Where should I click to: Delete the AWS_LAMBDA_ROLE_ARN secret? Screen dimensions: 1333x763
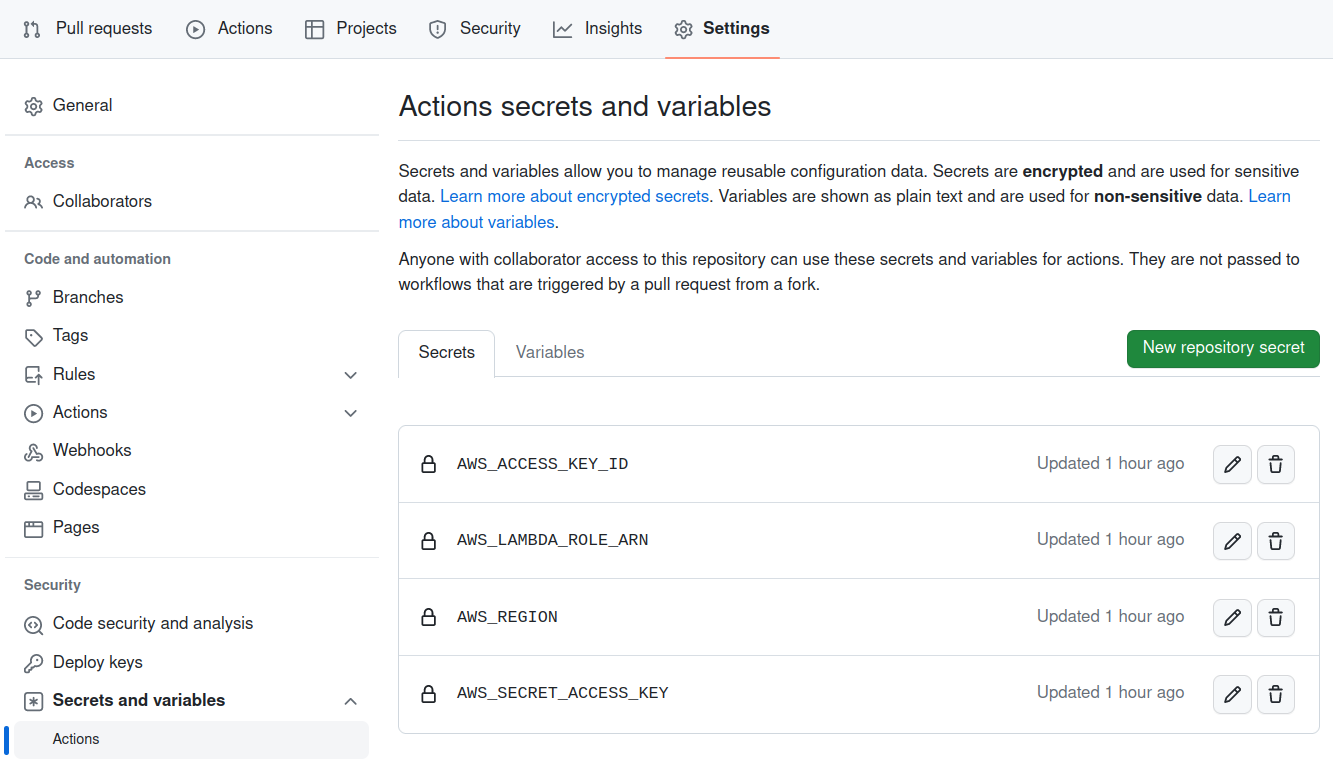(1275, 541)
